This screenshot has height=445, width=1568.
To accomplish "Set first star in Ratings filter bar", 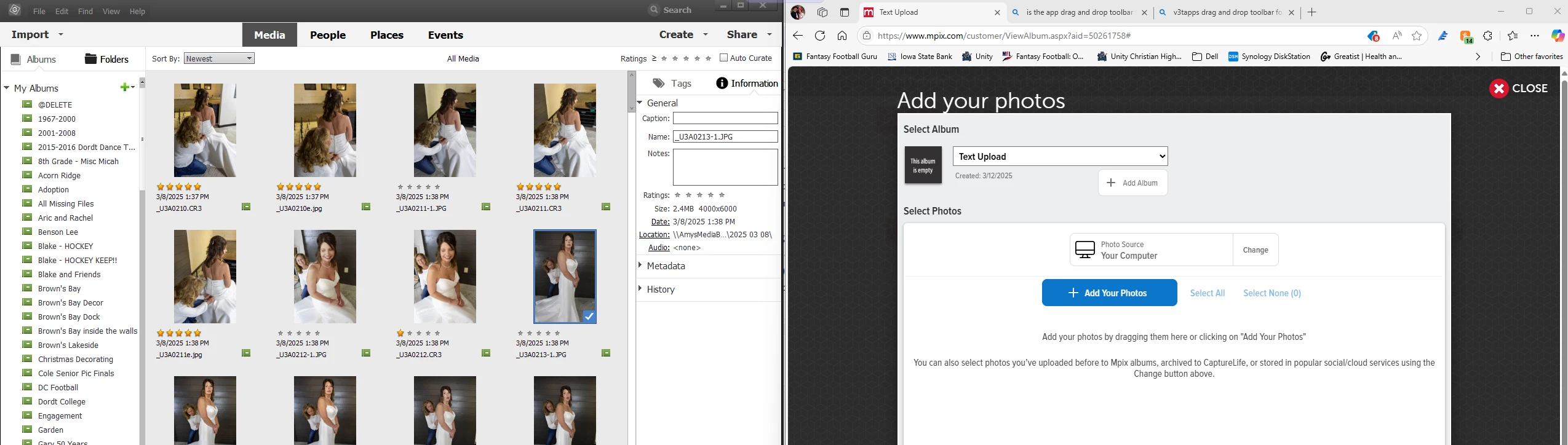I will [664, 58].
